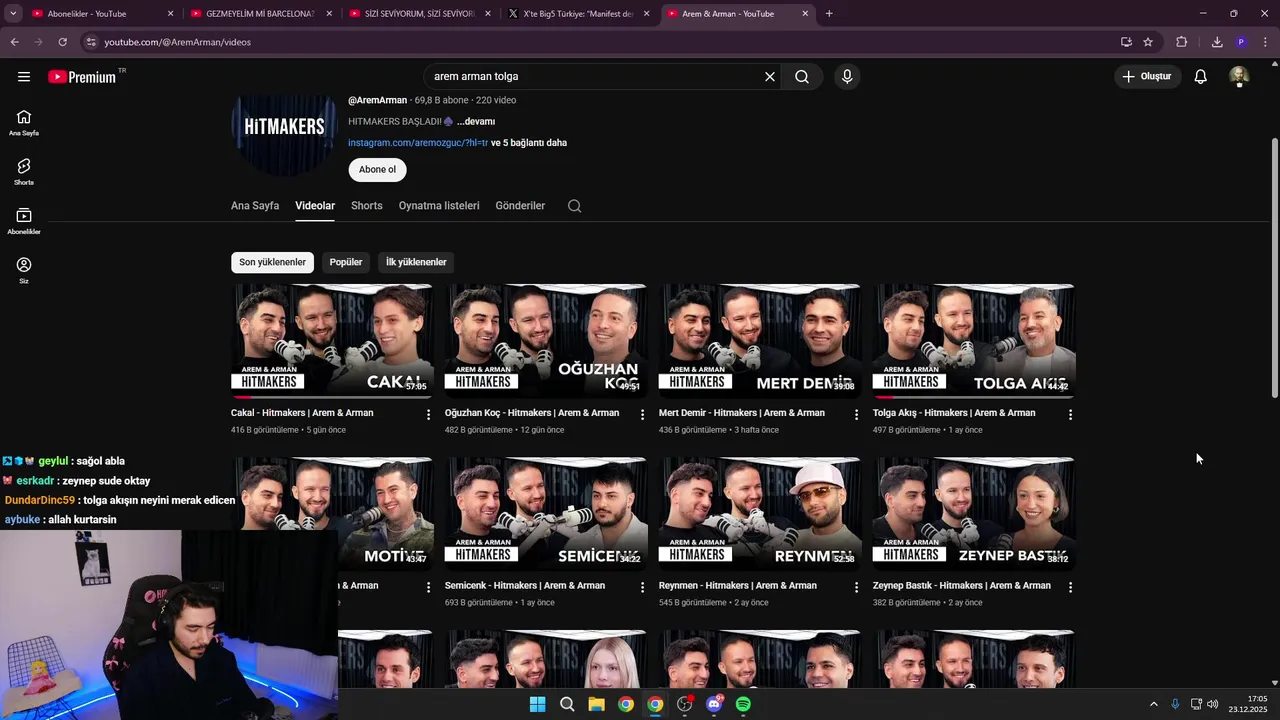
Task: Click the Abone ol subscribe button
Action: [x=377, y=170]
